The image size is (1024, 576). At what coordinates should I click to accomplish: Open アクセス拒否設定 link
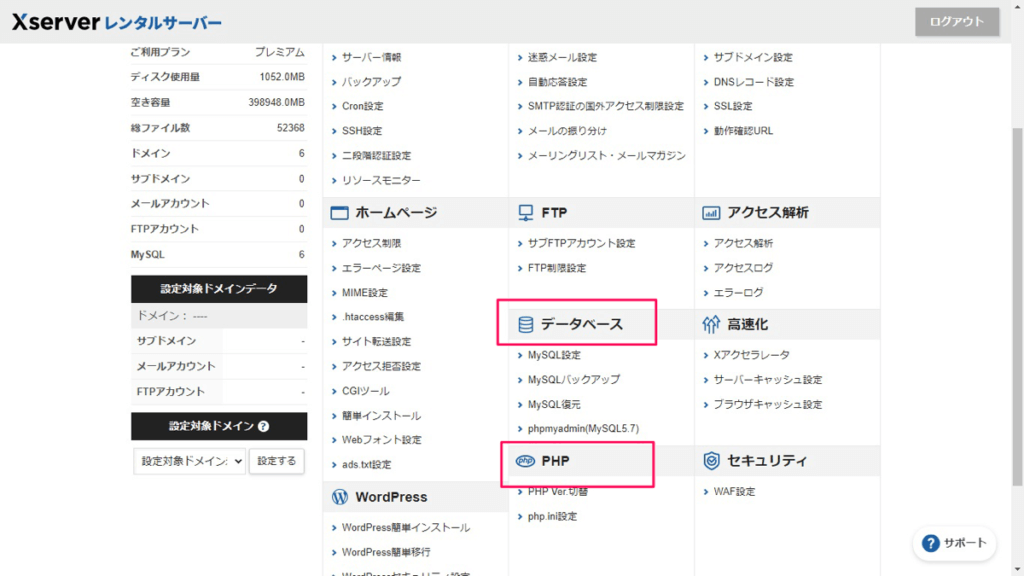381,367
